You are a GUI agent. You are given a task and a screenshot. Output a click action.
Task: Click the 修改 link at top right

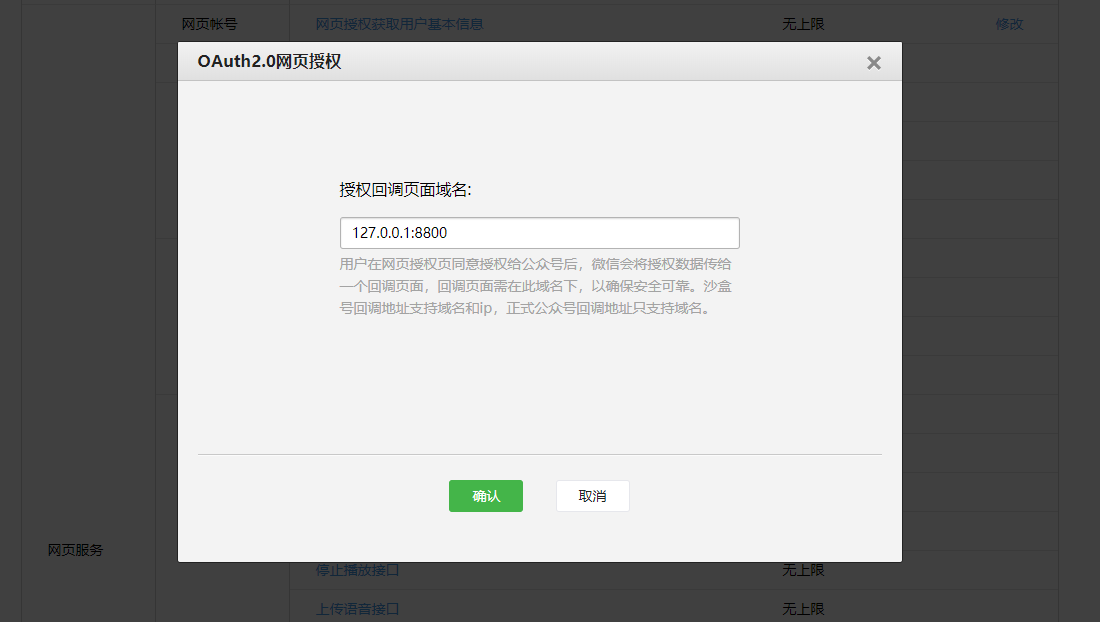coord(1010,23)
